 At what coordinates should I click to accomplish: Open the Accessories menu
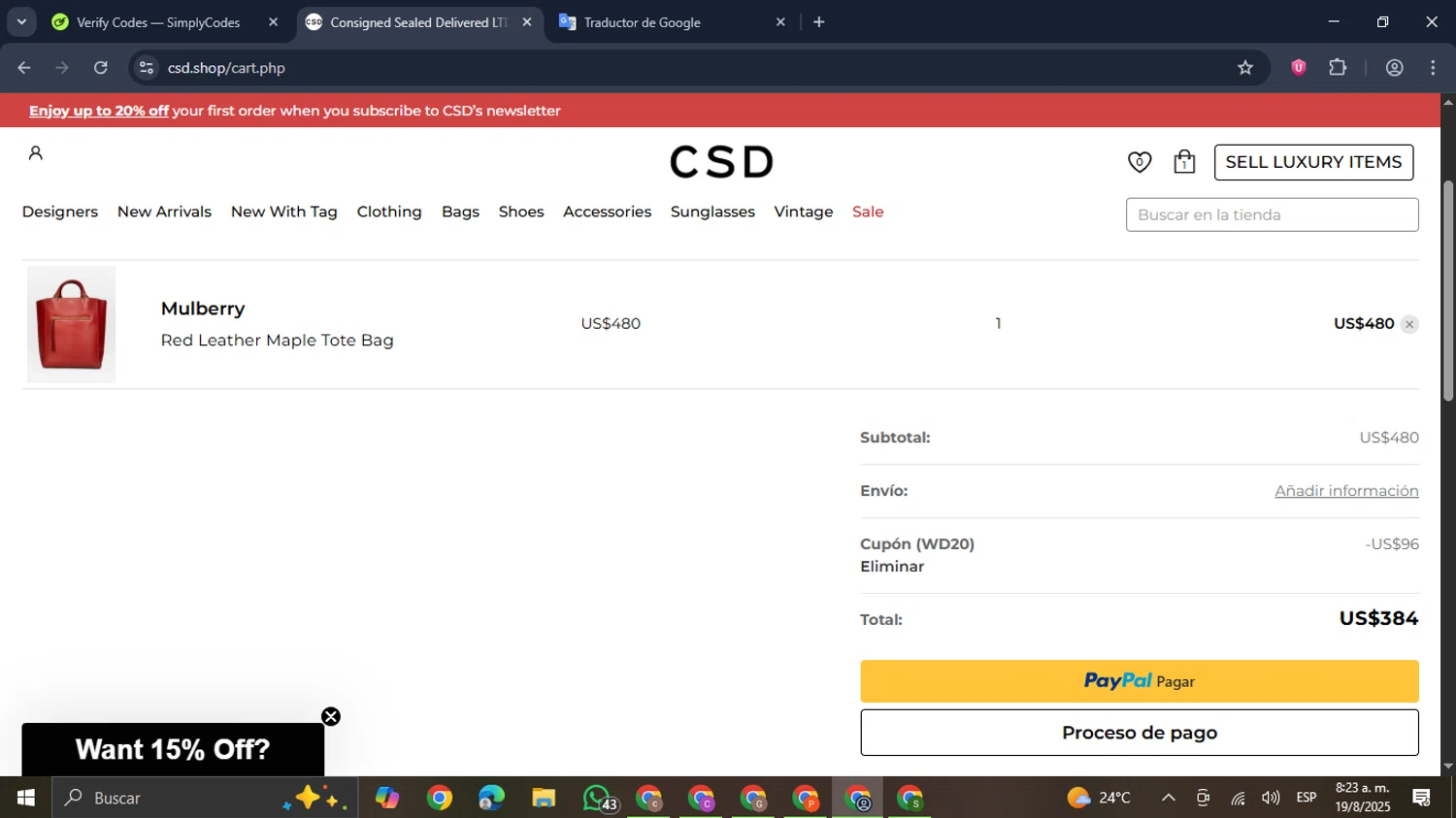coord(607,212)
